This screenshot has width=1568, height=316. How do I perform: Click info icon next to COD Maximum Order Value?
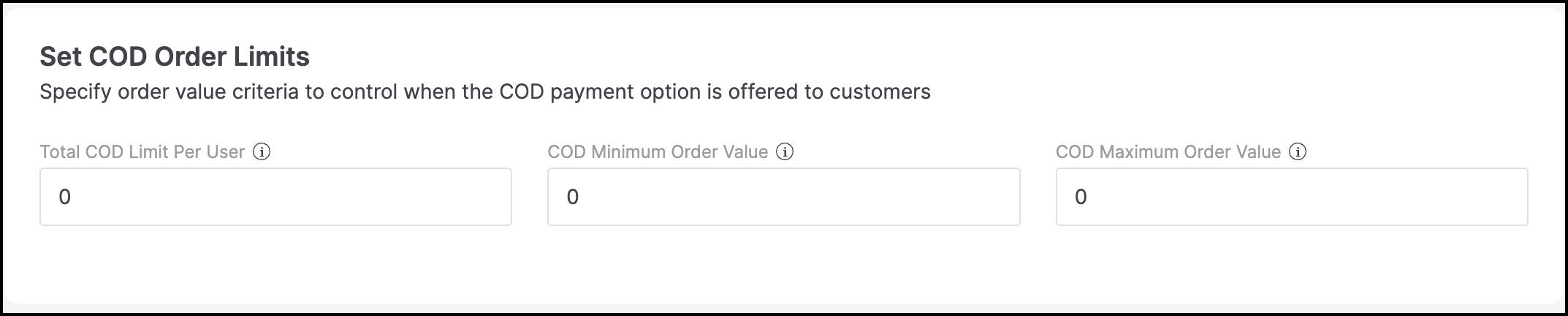coord(1298,151)
